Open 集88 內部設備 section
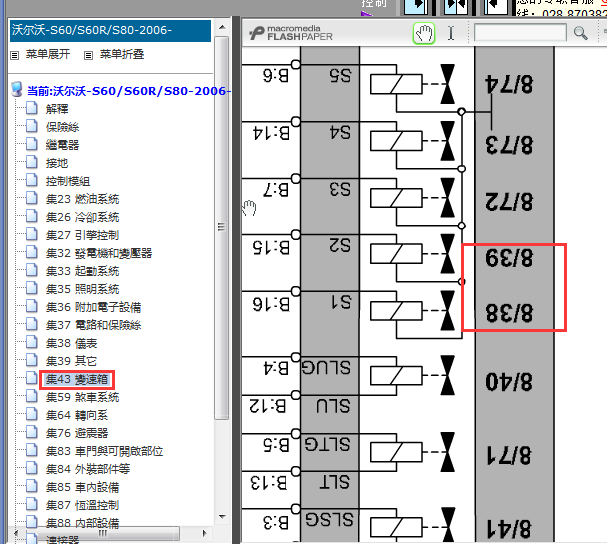Viewport: 607px width, 544px height. pyautogui.click(x=82, y=523)
